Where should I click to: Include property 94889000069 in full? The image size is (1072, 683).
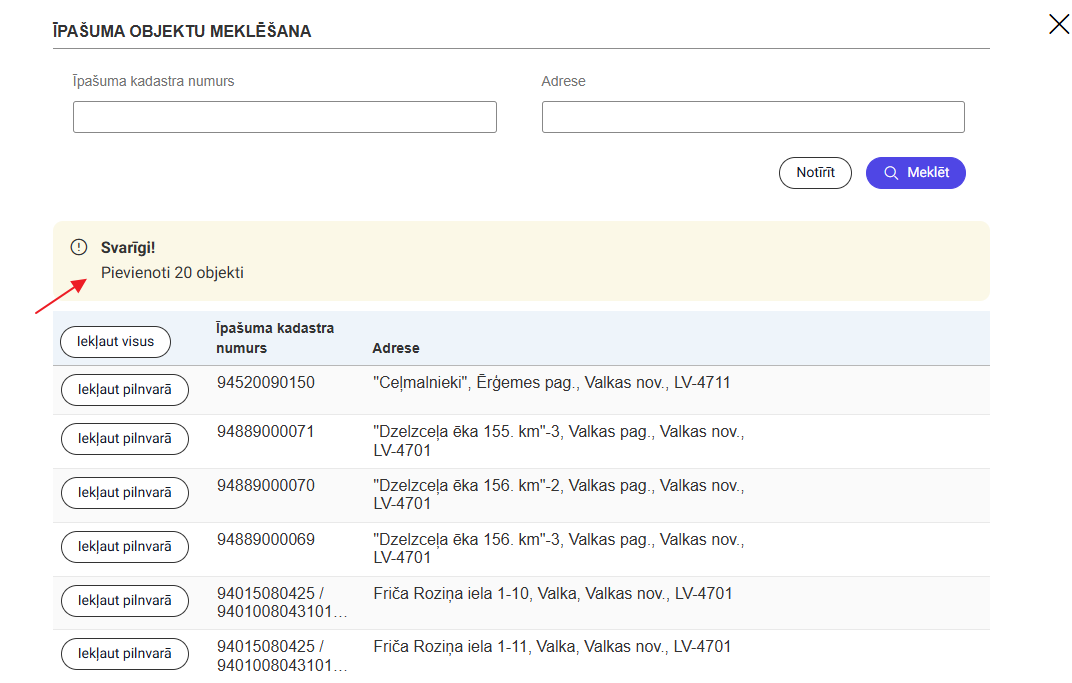[x=125, y=546]
